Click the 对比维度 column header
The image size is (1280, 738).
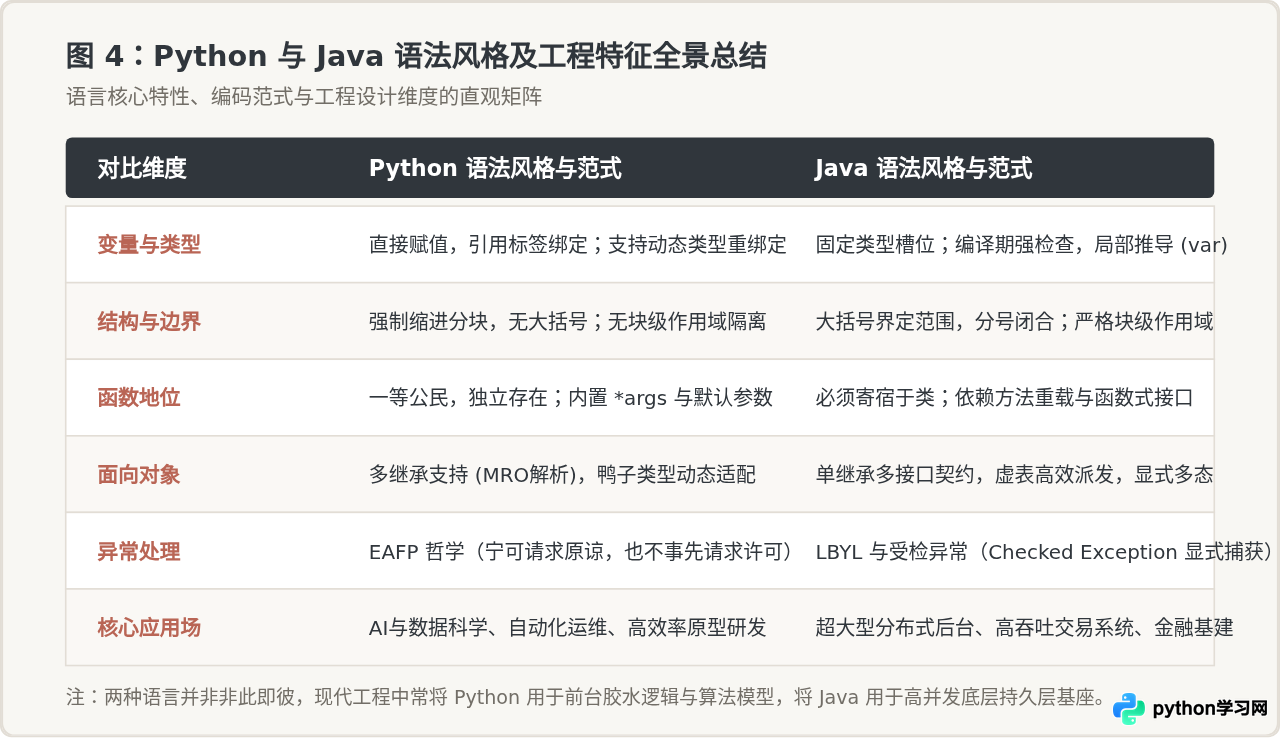tap(142, 168)
